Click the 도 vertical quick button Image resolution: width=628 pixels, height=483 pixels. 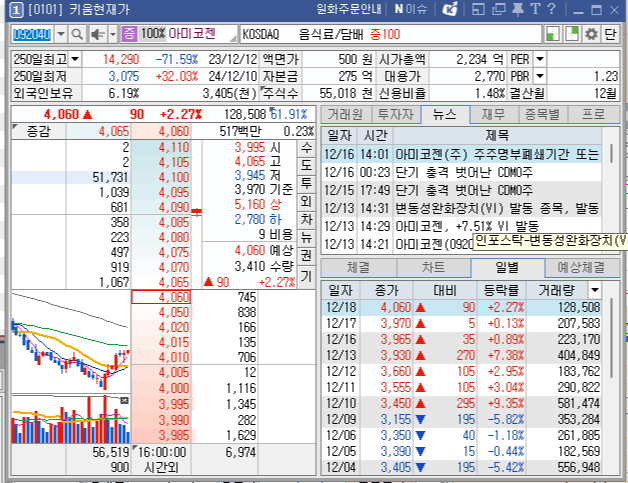(306, 165)
